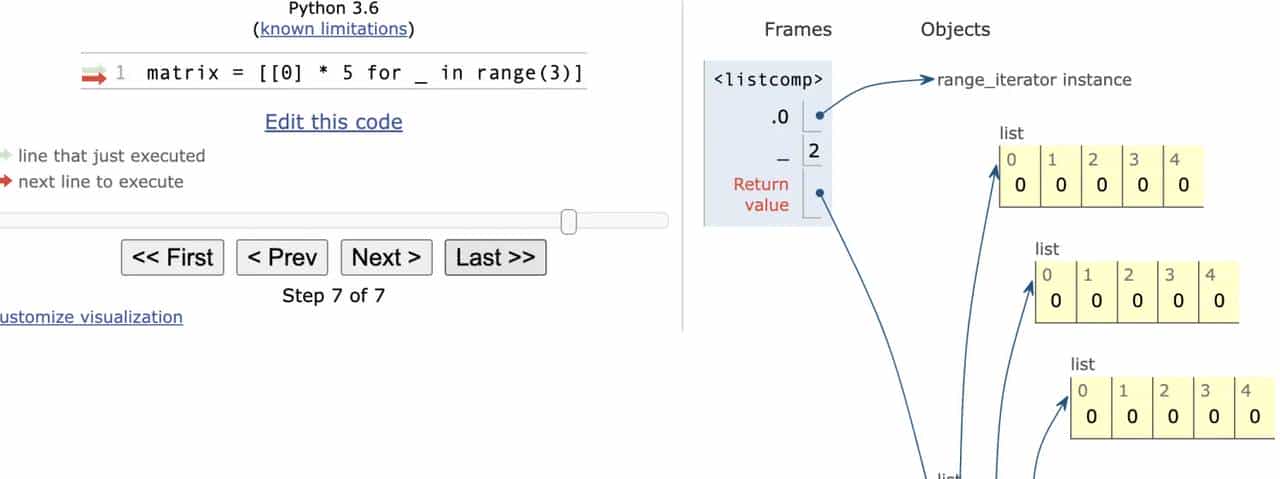The image size is (1280, 479).
Task: Go back one step with < Prev
Action: coord(283,257)
